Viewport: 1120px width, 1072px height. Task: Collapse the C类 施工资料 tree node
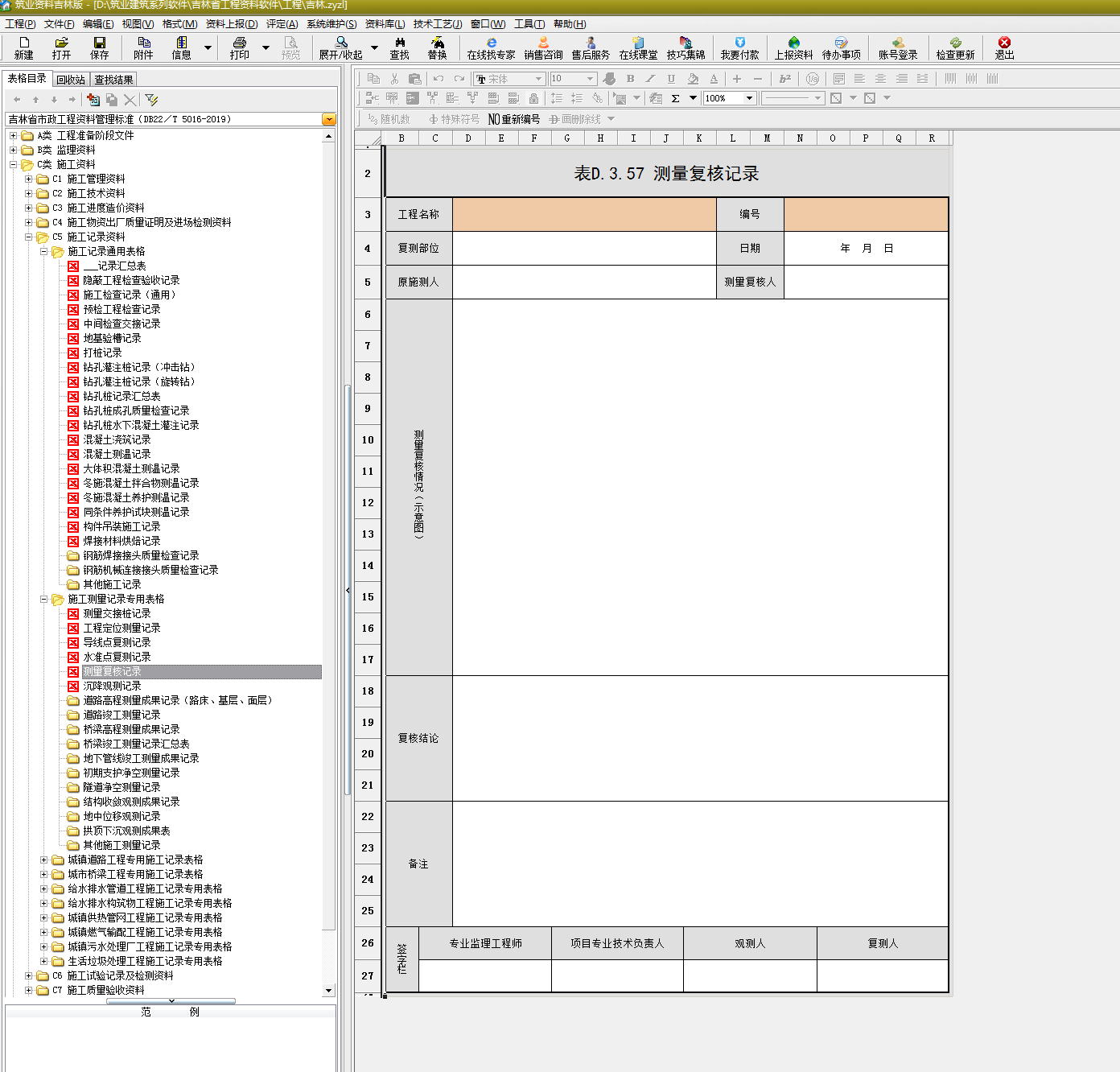click(x=13, y=164)
